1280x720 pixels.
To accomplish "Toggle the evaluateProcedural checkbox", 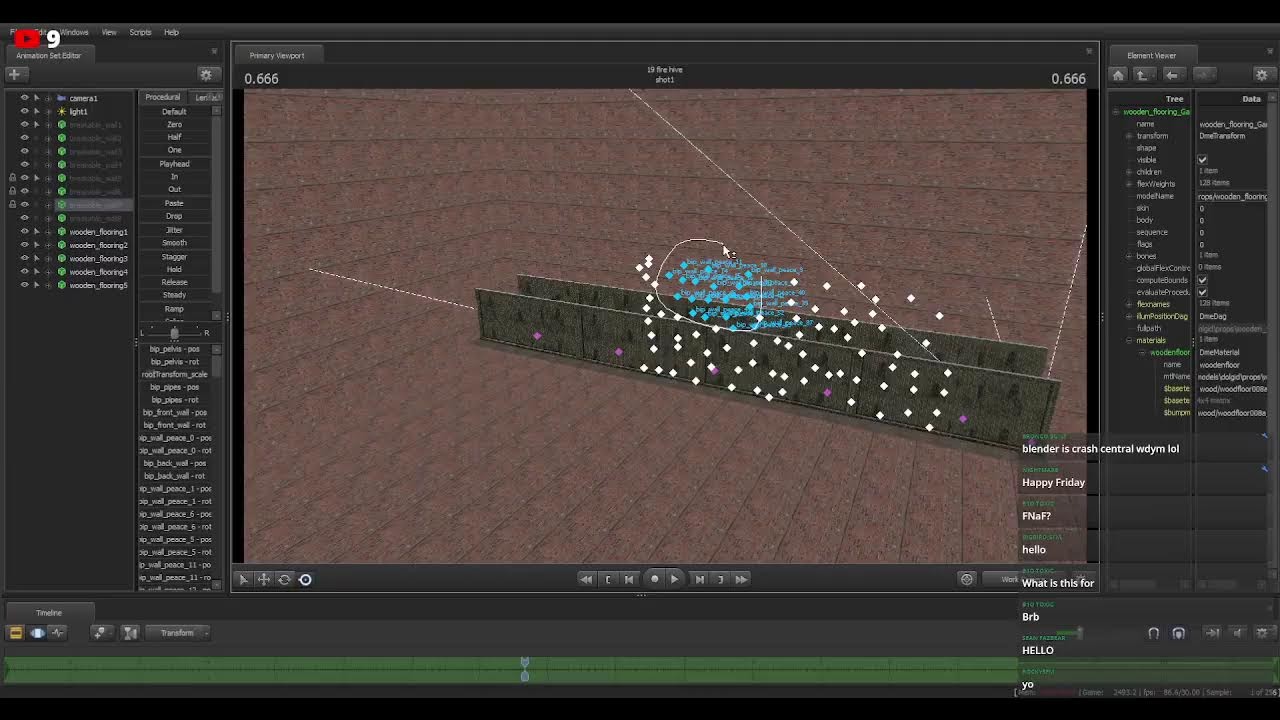I will pyautogui.click(x=1202, y=292).
